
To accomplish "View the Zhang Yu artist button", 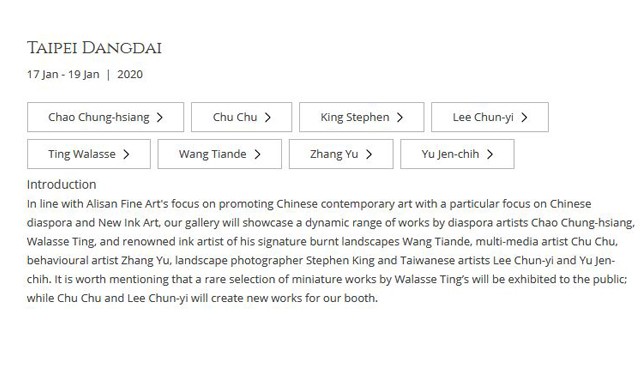I will (x=341, y=154).
